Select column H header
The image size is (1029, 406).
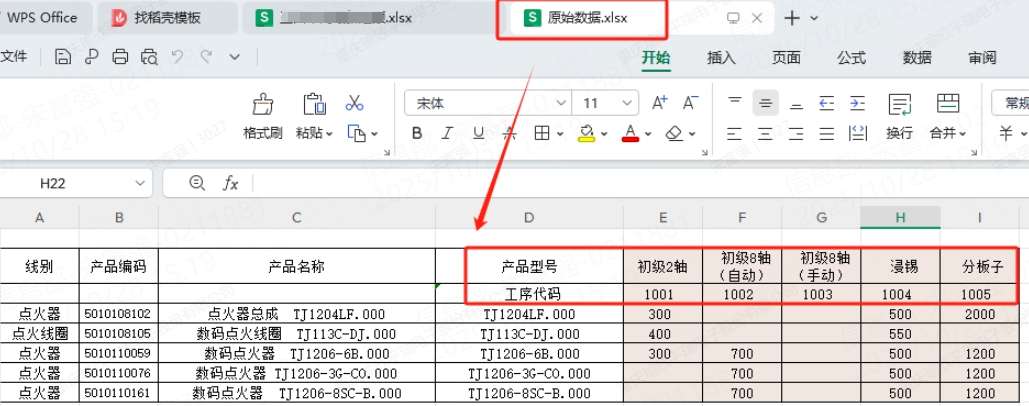tap(900, 217)
